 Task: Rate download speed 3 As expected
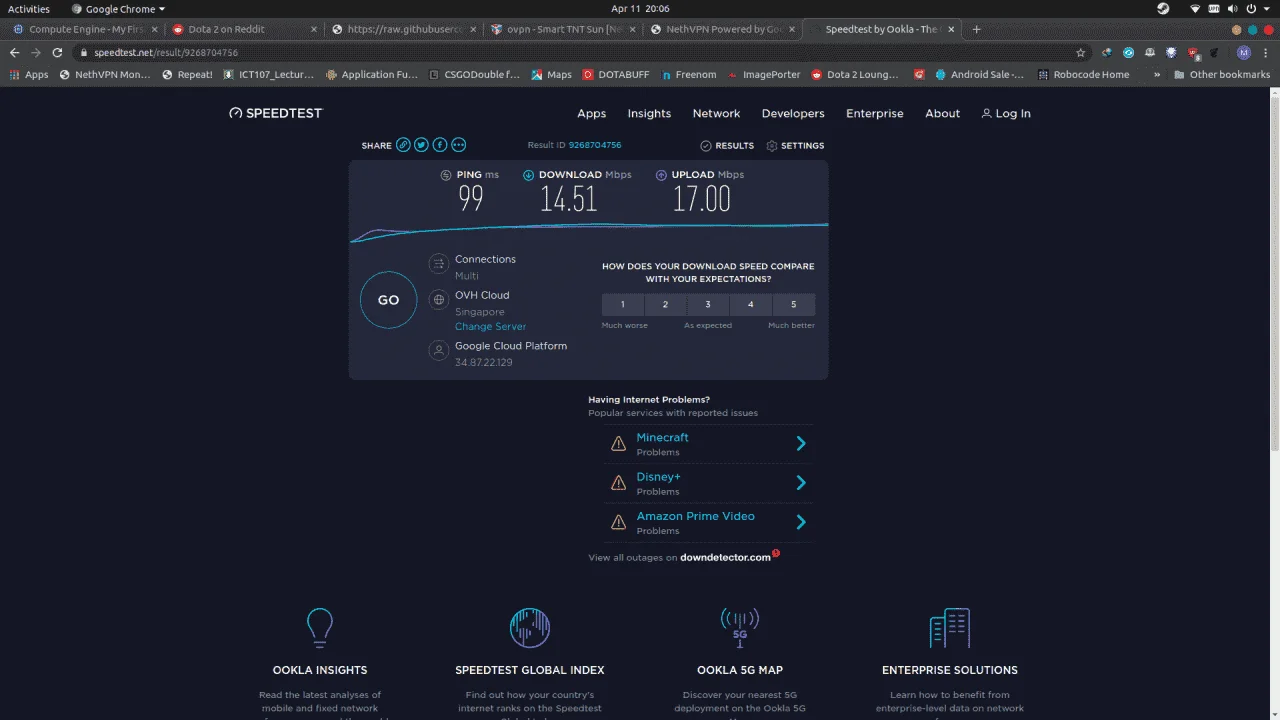(708, 304)
